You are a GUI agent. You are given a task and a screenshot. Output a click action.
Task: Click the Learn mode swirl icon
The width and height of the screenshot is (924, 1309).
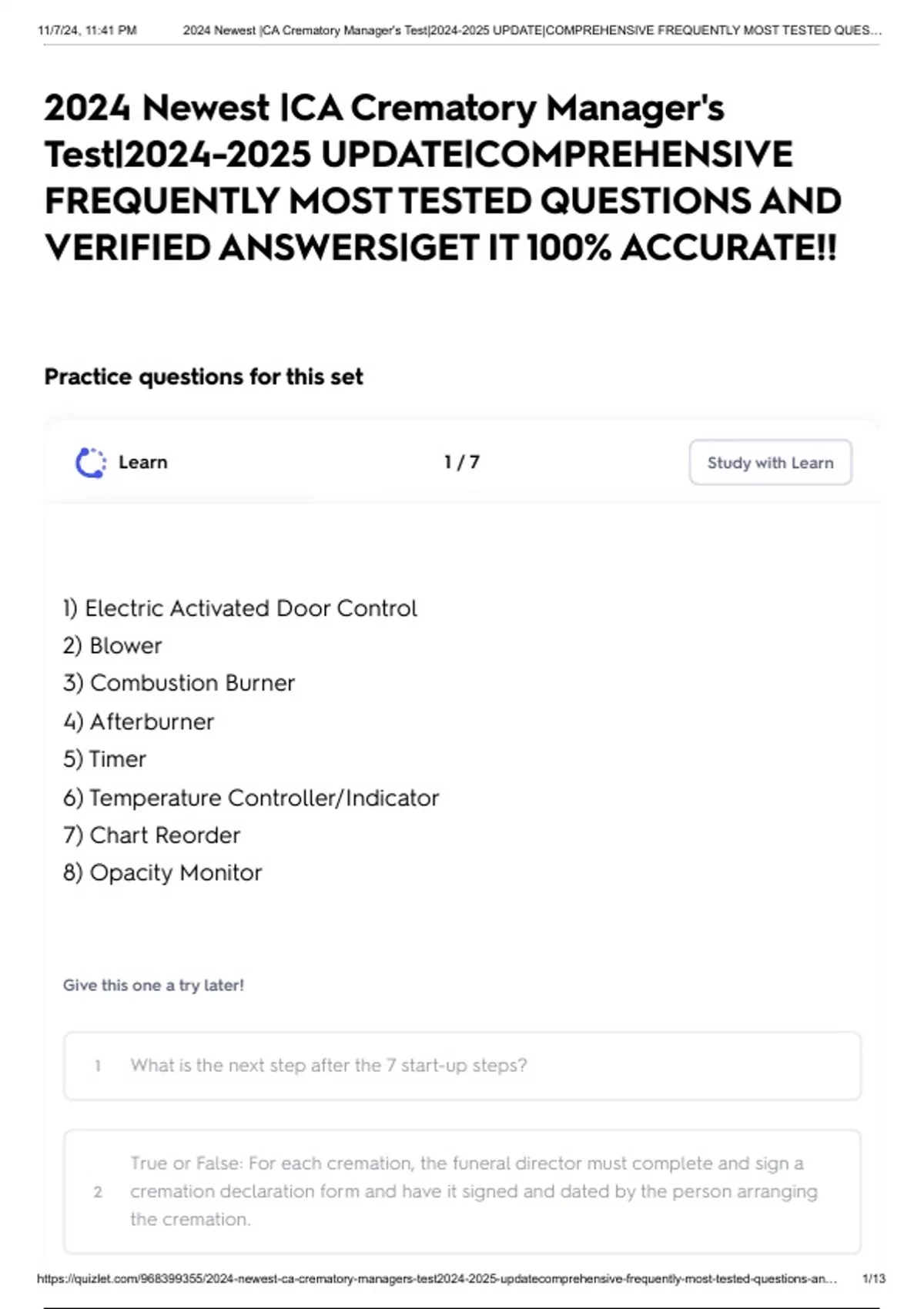tap(91, 463)
